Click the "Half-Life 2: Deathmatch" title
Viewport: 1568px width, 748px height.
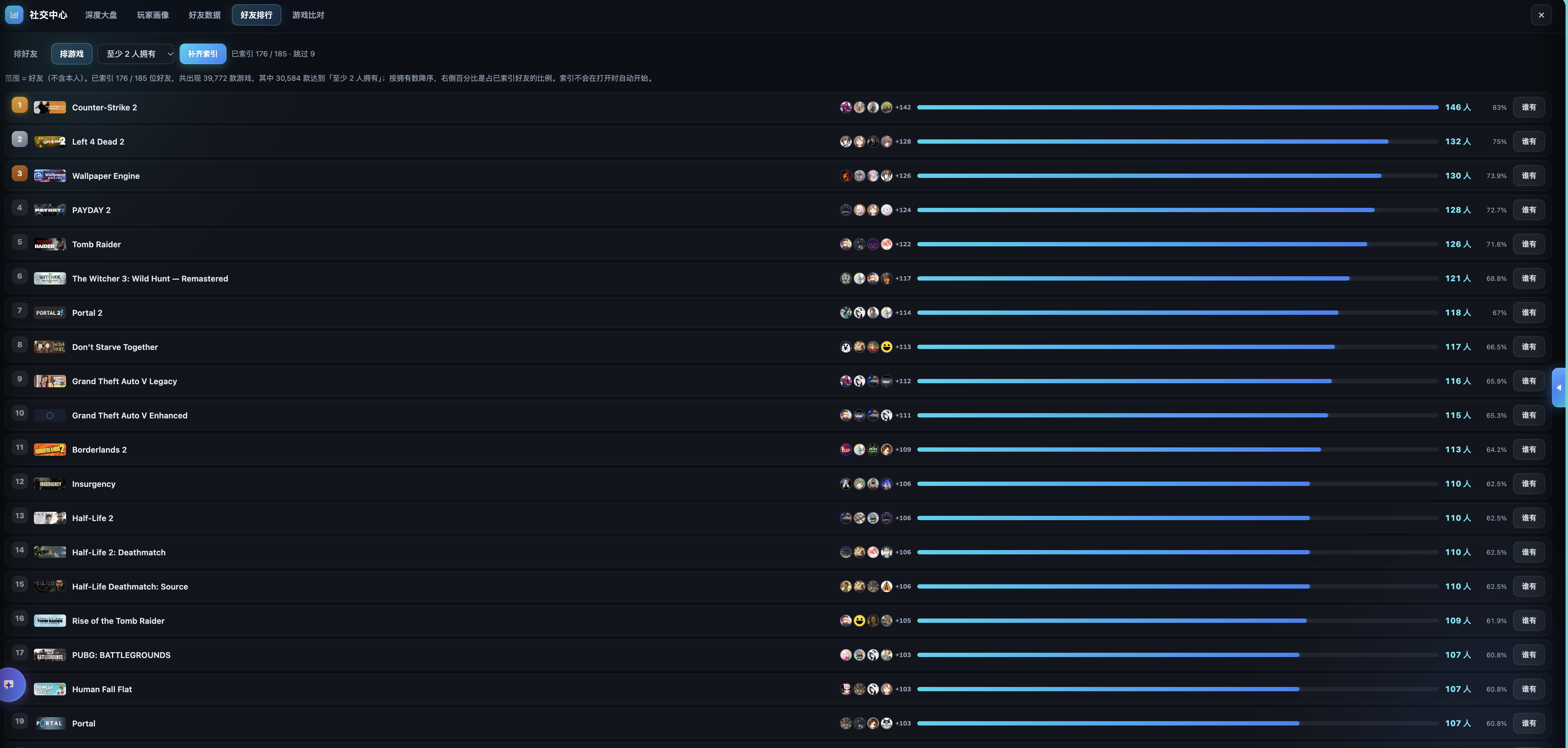click(x=119, y=553)
